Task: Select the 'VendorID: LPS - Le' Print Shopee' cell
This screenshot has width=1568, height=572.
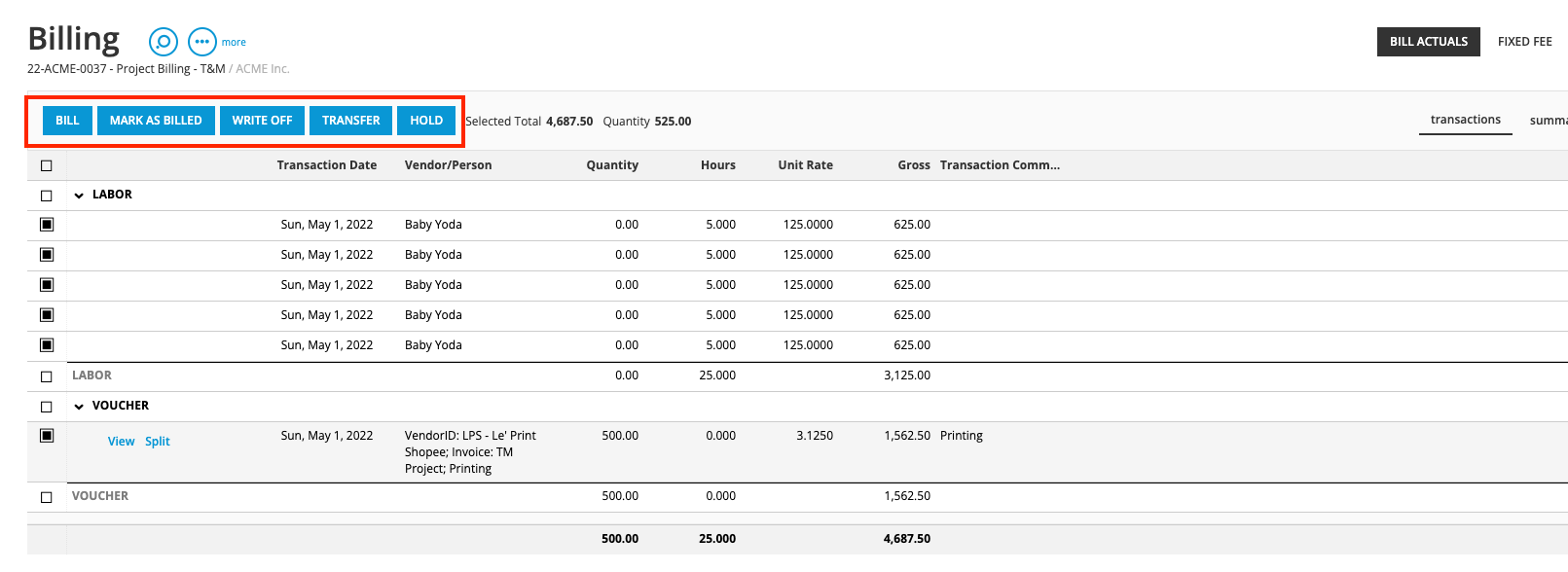Action: (x=471, y=452)
